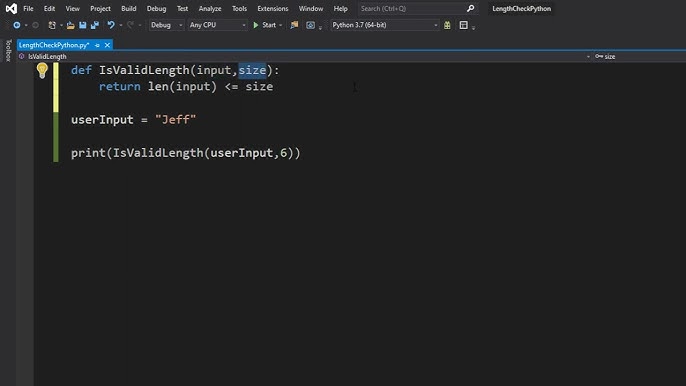
Task: Open the Extensions menu
Action: 273,8
